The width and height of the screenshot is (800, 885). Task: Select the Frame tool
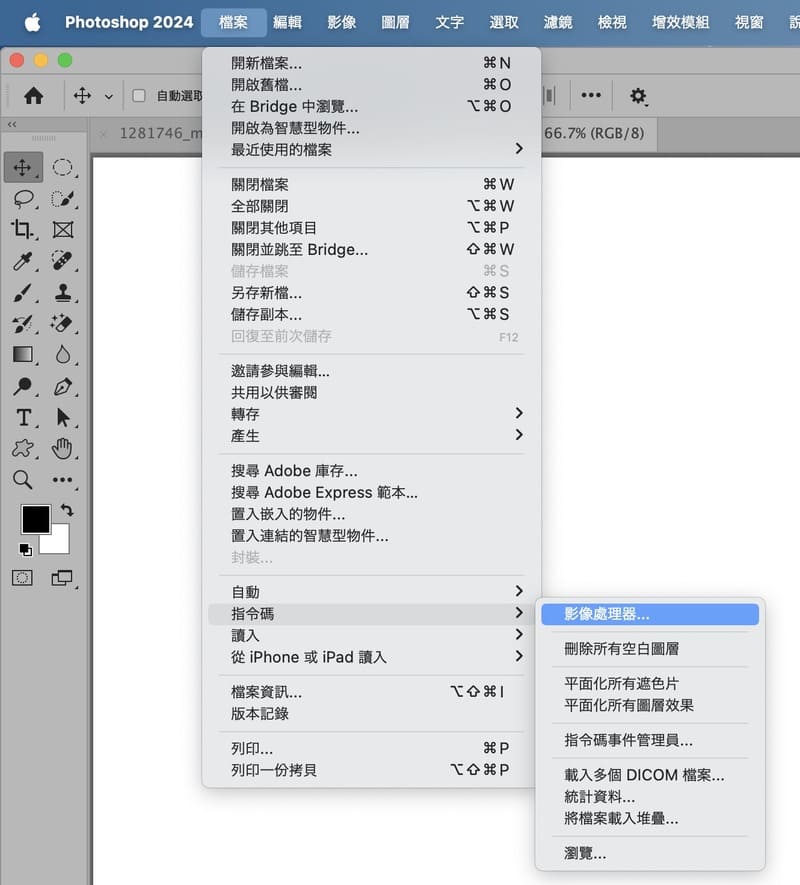[63, 229]
